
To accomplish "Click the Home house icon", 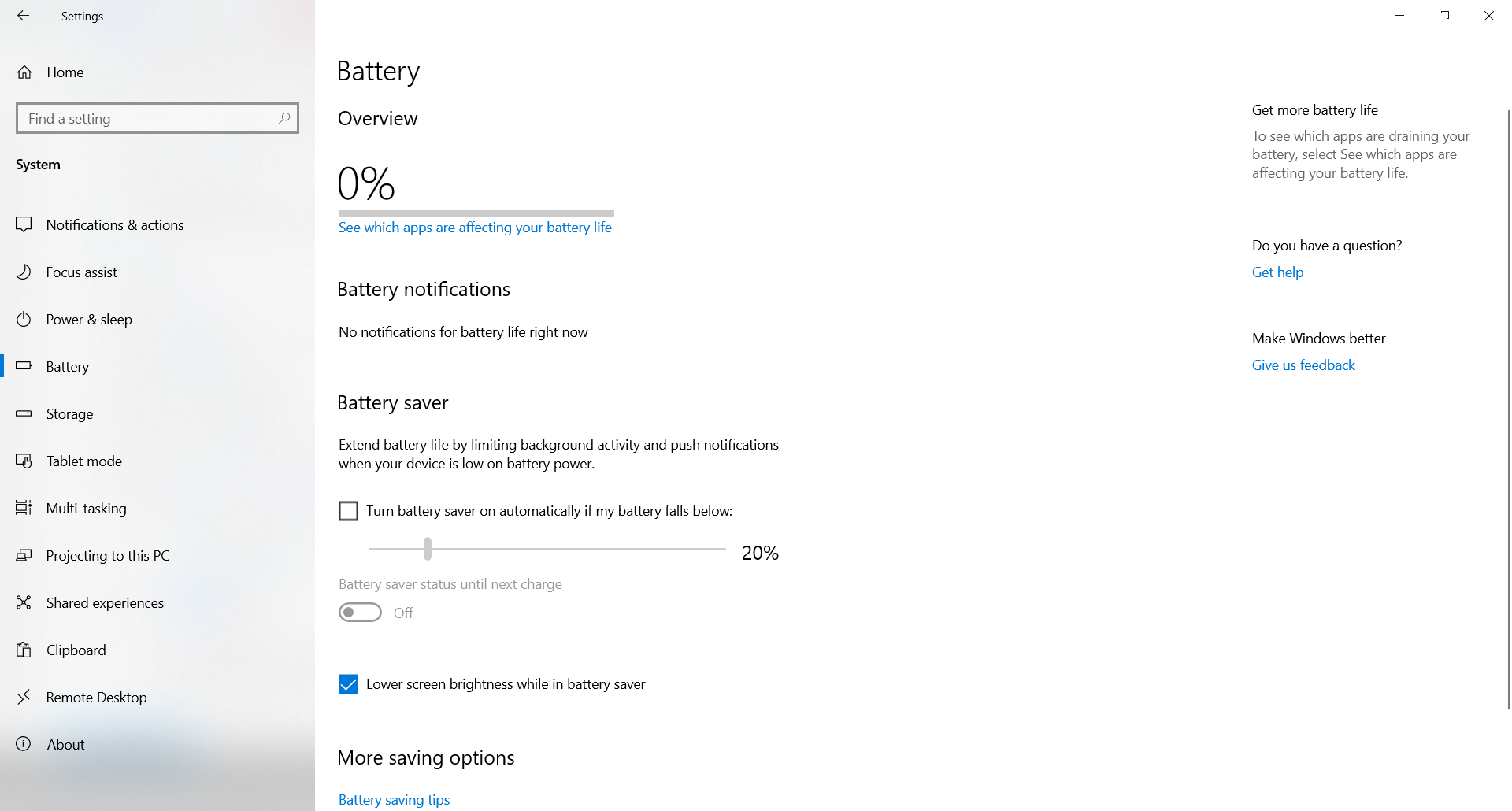I will (x=24, y=72).
